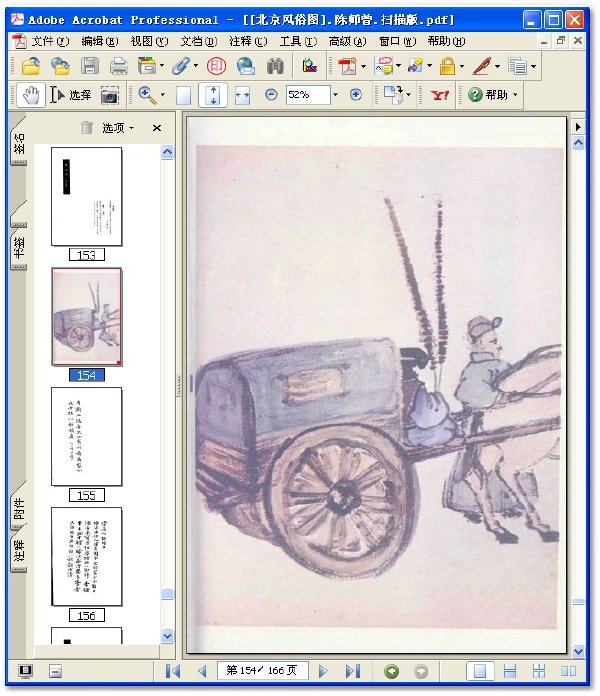The height and width of the screenshot is (696, 600).
Task: Open the 注释 (Comments) menu
Action: pos(248,41)
